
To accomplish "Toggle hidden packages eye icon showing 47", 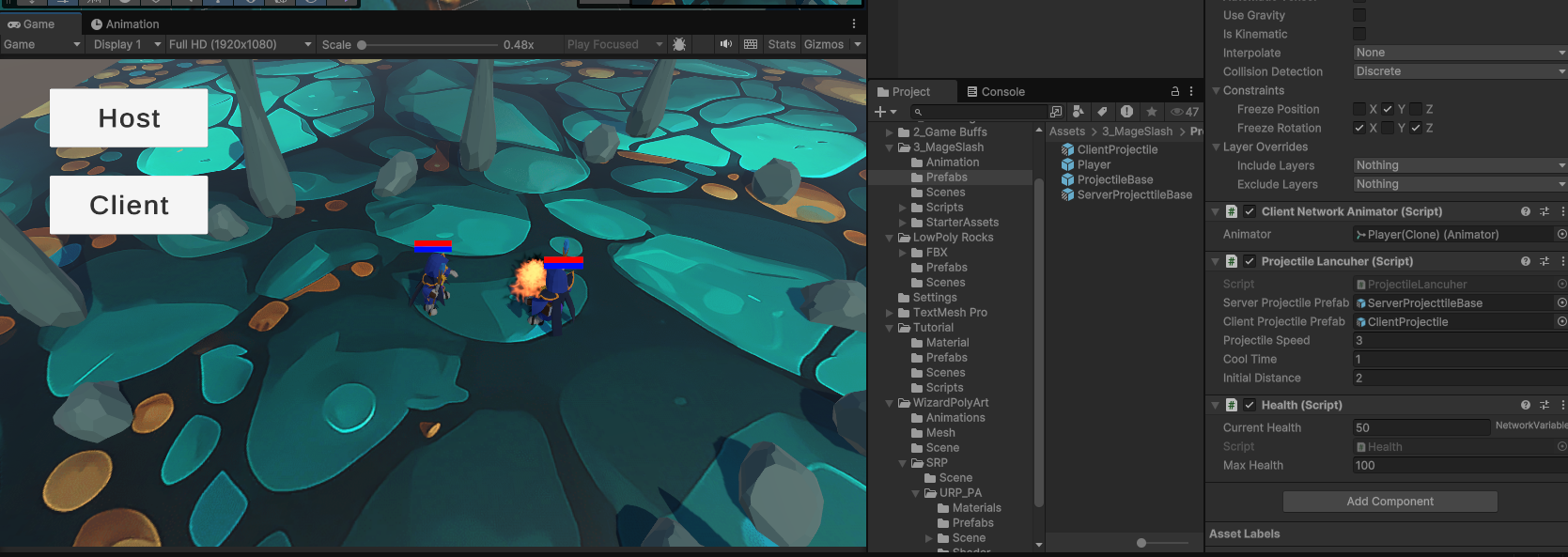I will [1184, 112].
